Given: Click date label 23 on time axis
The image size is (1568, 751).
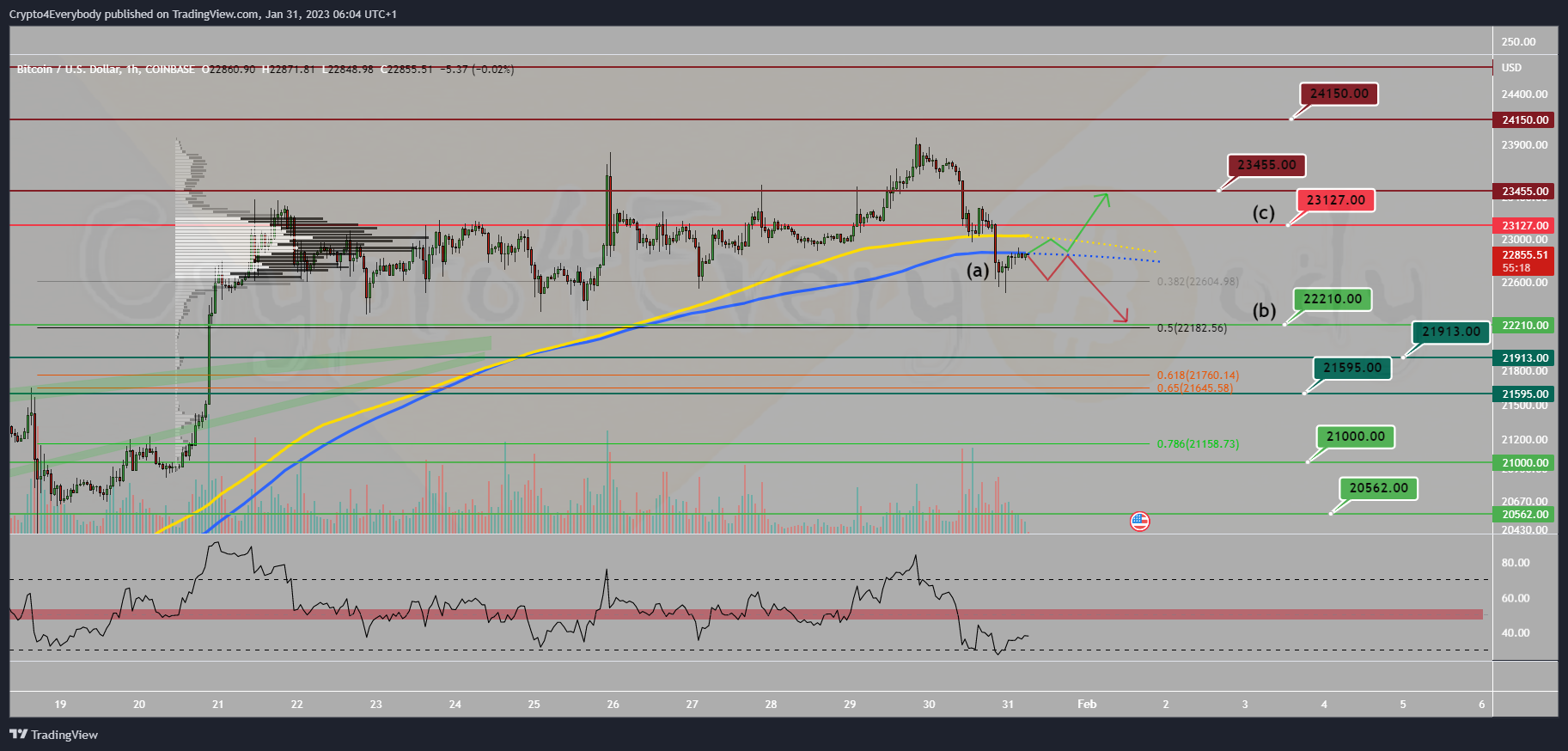Looking at the screenshot, I should point(376,705).
